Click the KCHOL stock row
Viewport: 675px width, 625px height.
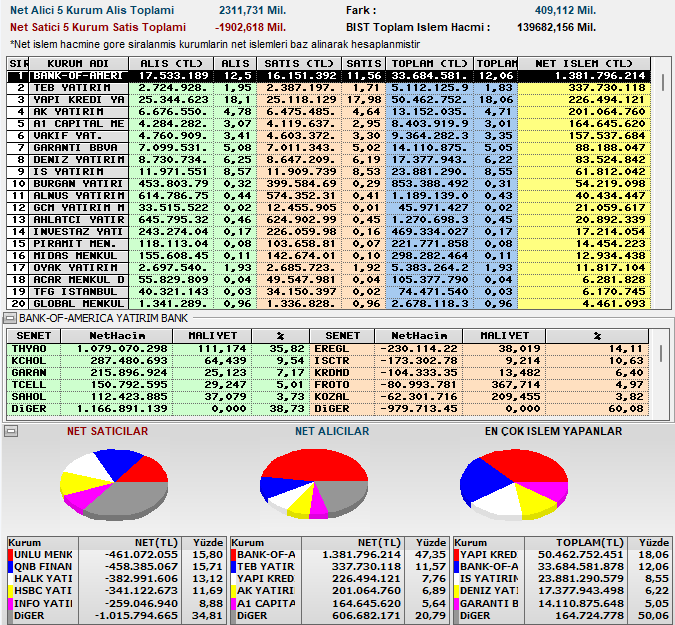point(158,361)
